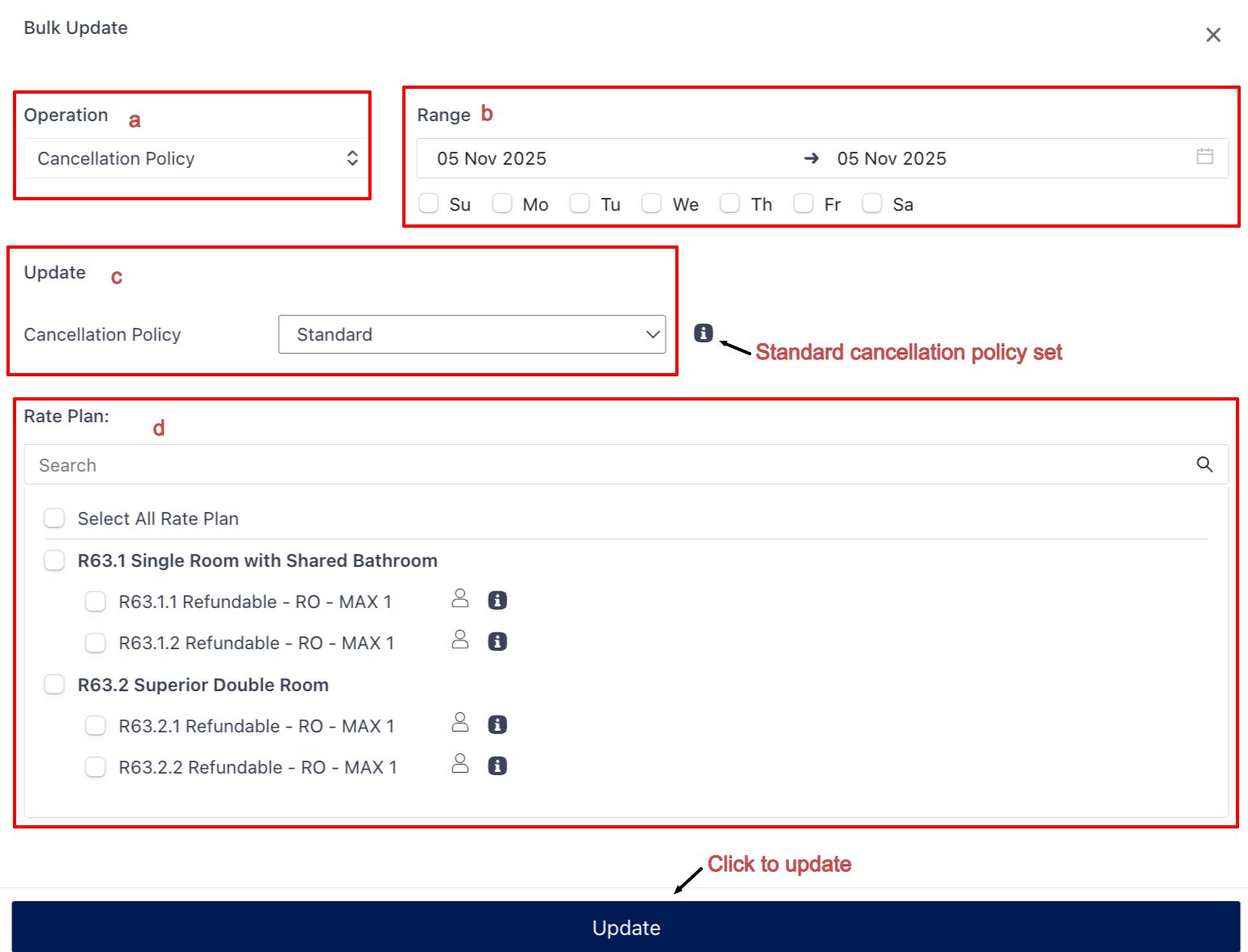Open the calendar icon in Range field
Viewport: 1248px width, 952px height.
point(1204,157)
